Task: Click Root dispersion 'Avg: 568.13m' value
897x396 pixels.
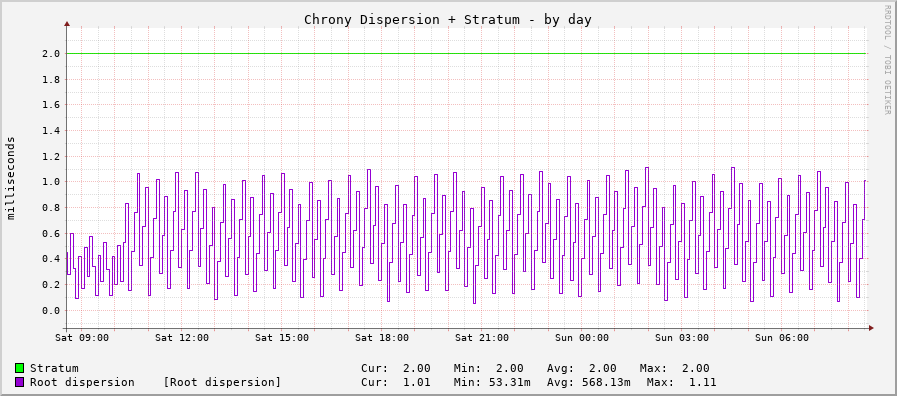Action: coord(589,382)
